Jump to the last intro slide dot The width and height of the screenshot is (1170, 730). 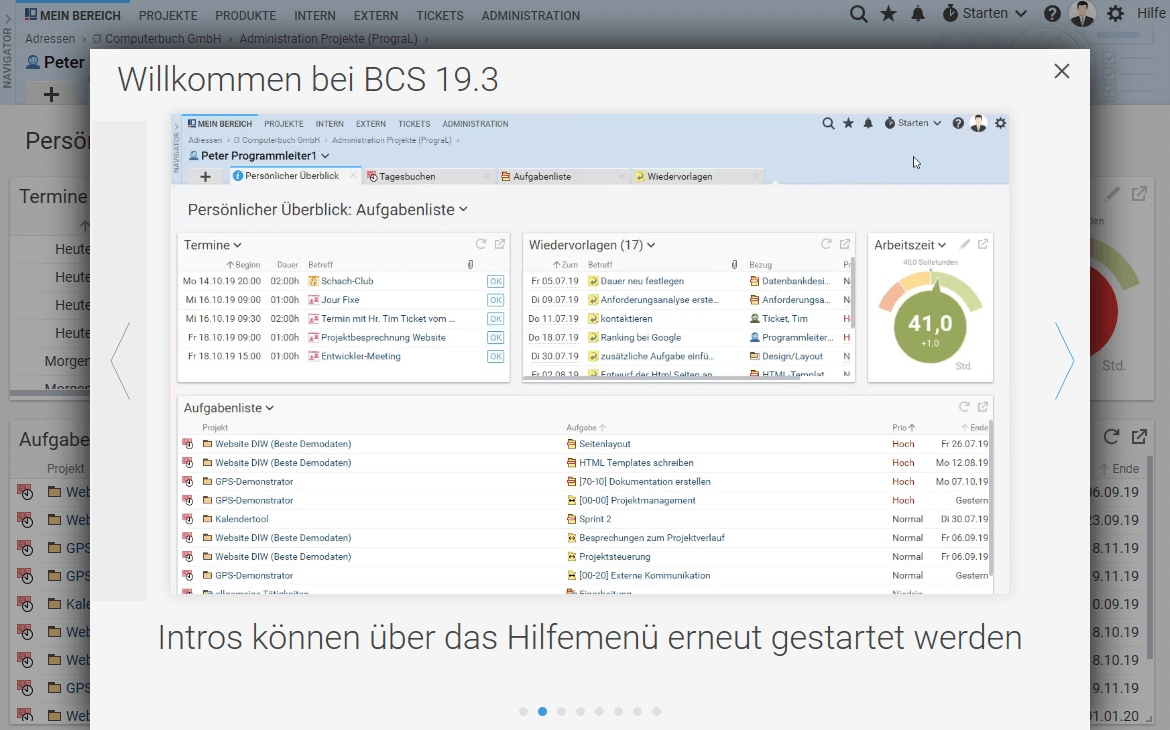657,711
